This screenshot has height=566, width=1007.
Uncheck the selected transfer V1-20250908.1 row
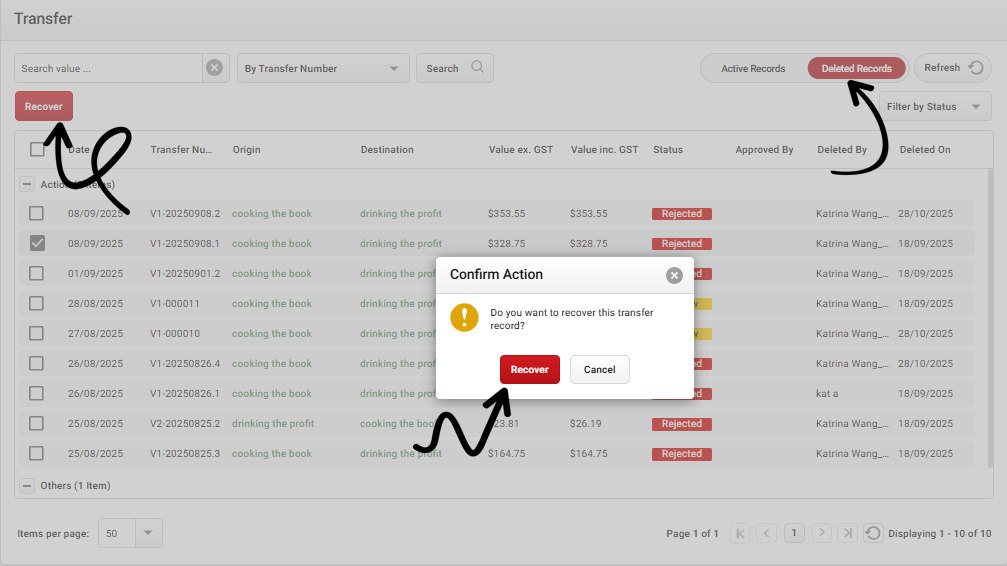[36, 243]
